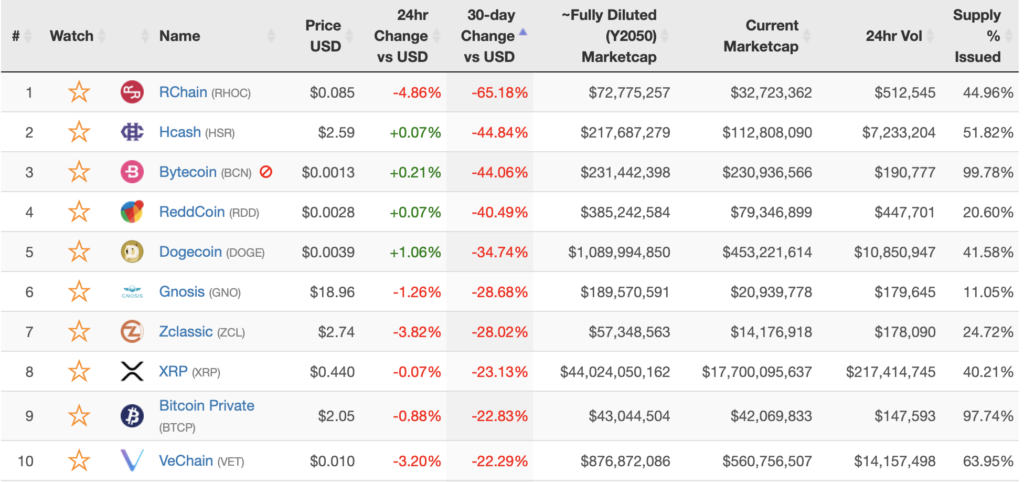Toggle the watch star for Dogecoin

pos(79,252)
